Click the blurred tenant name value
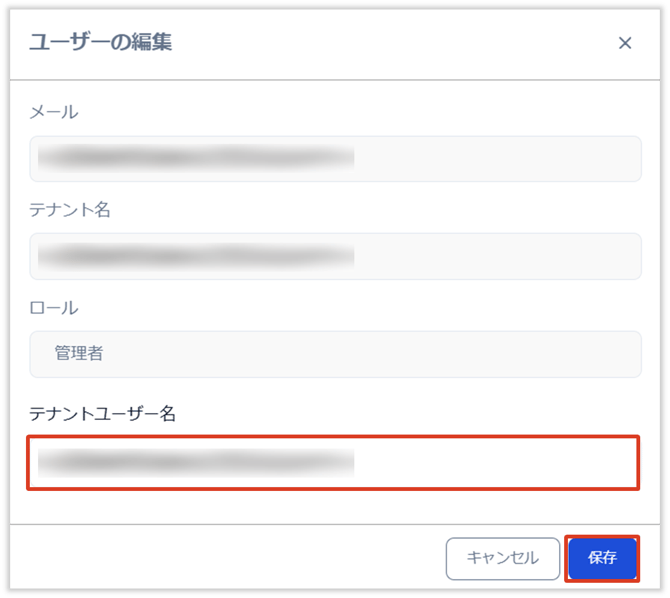The height and width of the screenshot is (598, 670). pyautogui.click(x=196, y=256)
